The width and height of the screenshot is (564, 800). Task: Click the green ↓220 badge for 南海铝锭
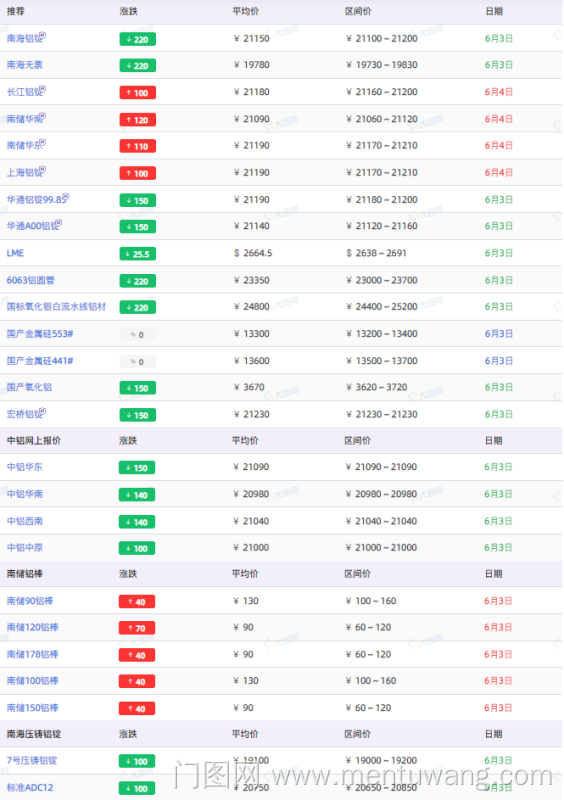(138, 39)
